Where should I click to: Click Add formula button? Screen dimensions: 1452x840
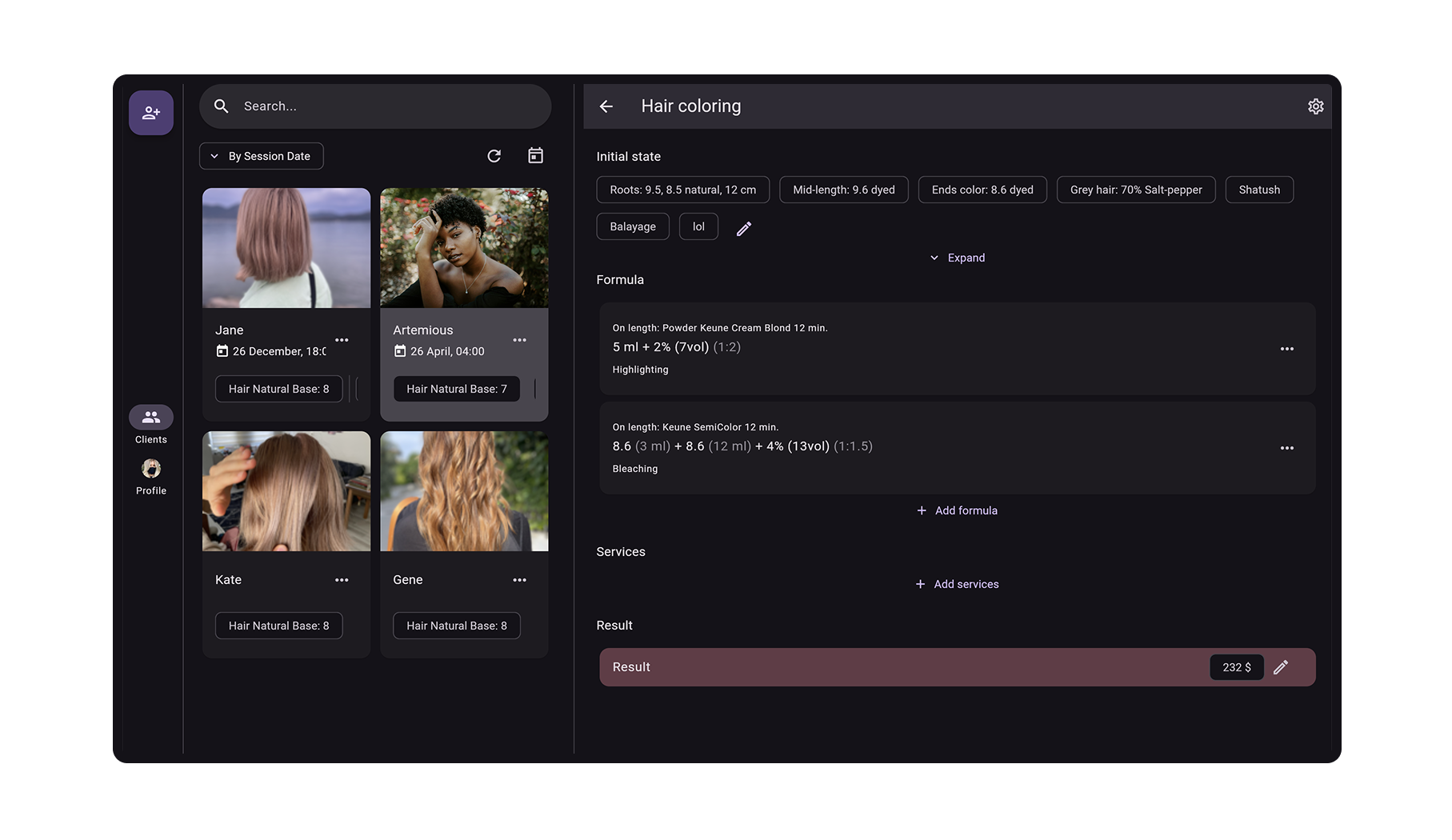tap(957, 510)
